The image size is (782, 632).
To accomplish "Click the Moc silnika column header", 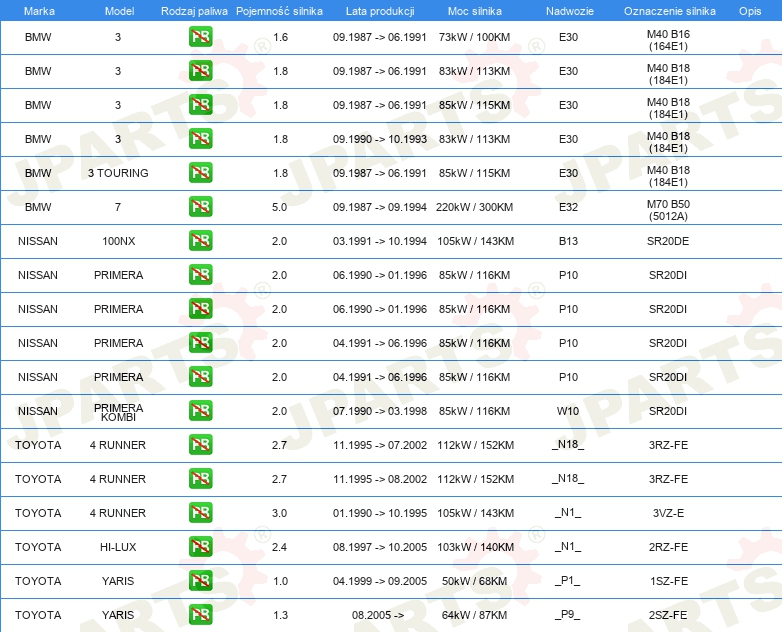I will 475,11.
